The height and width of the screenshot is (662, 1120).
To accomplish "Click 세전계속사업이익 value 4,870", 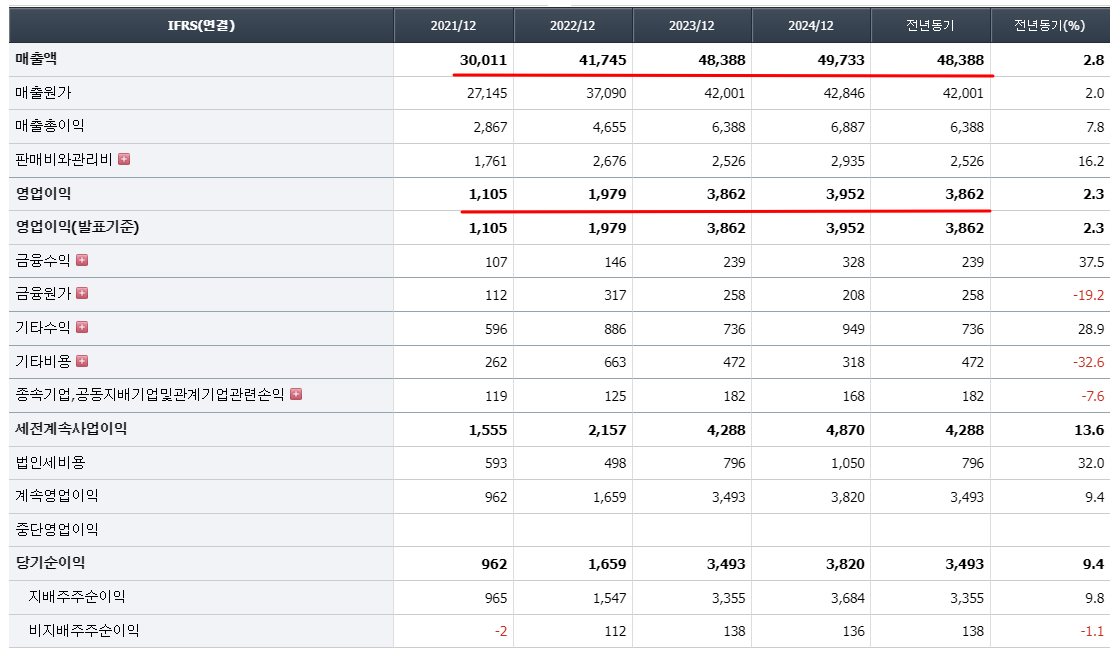I will [846, 430].
